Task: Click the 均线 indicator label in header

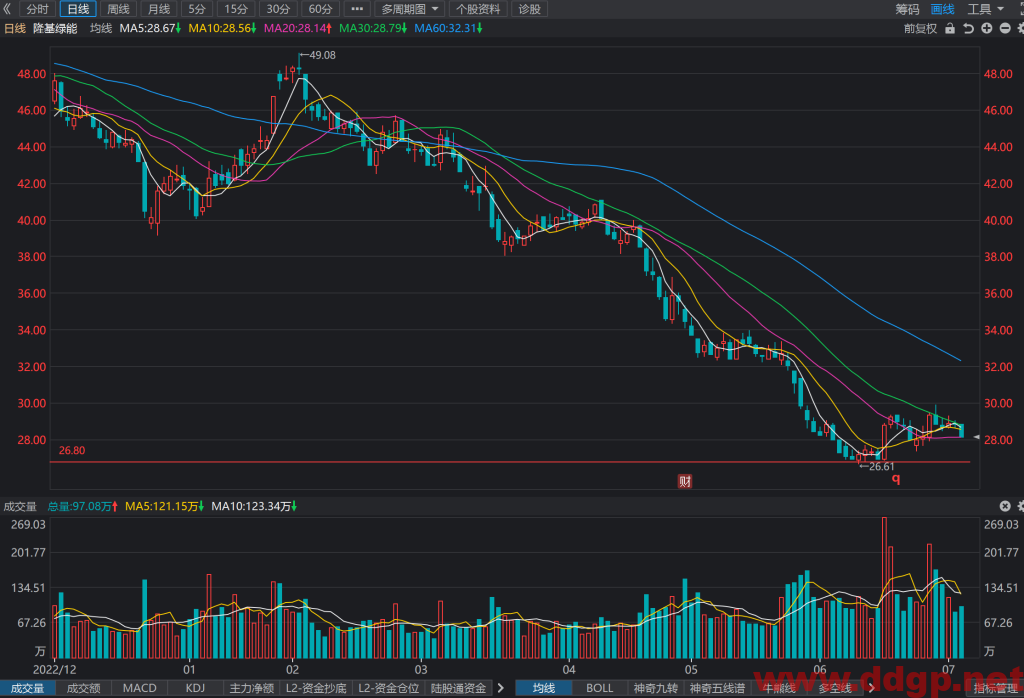Action: point(101,28)
